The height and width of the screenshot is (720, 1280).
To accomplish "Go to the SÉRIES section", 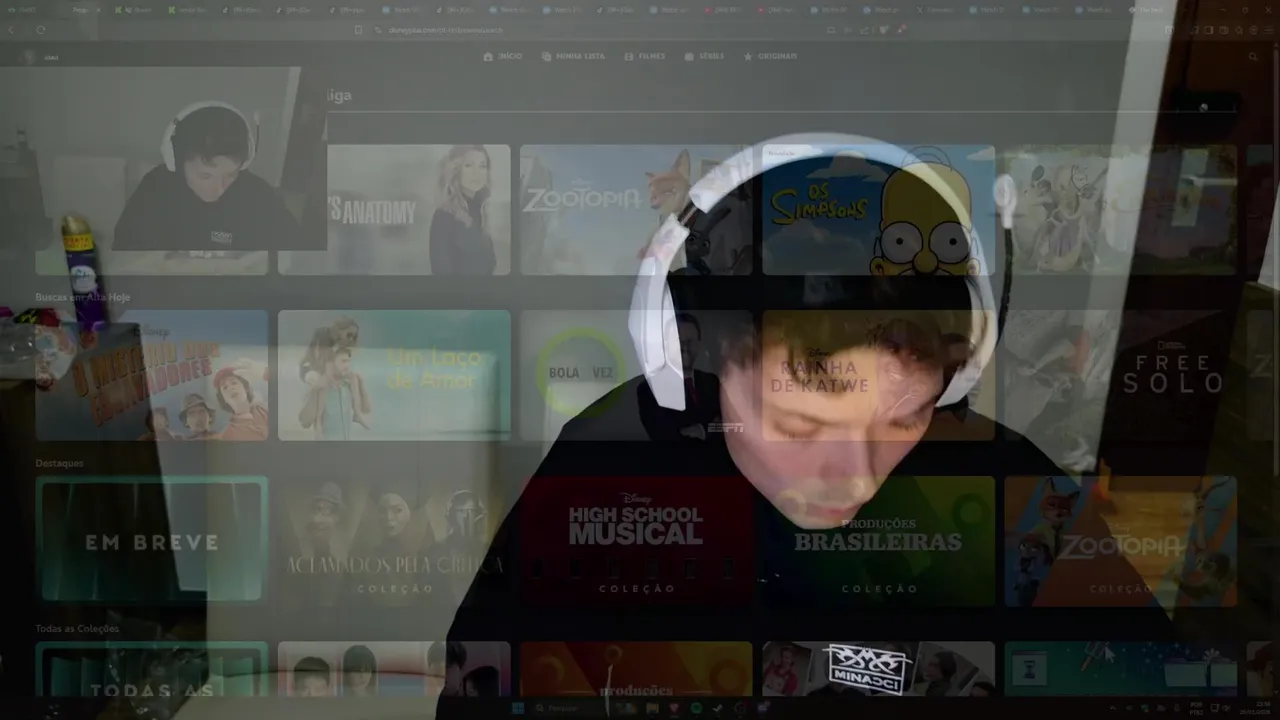I will [x=705, y=56].
